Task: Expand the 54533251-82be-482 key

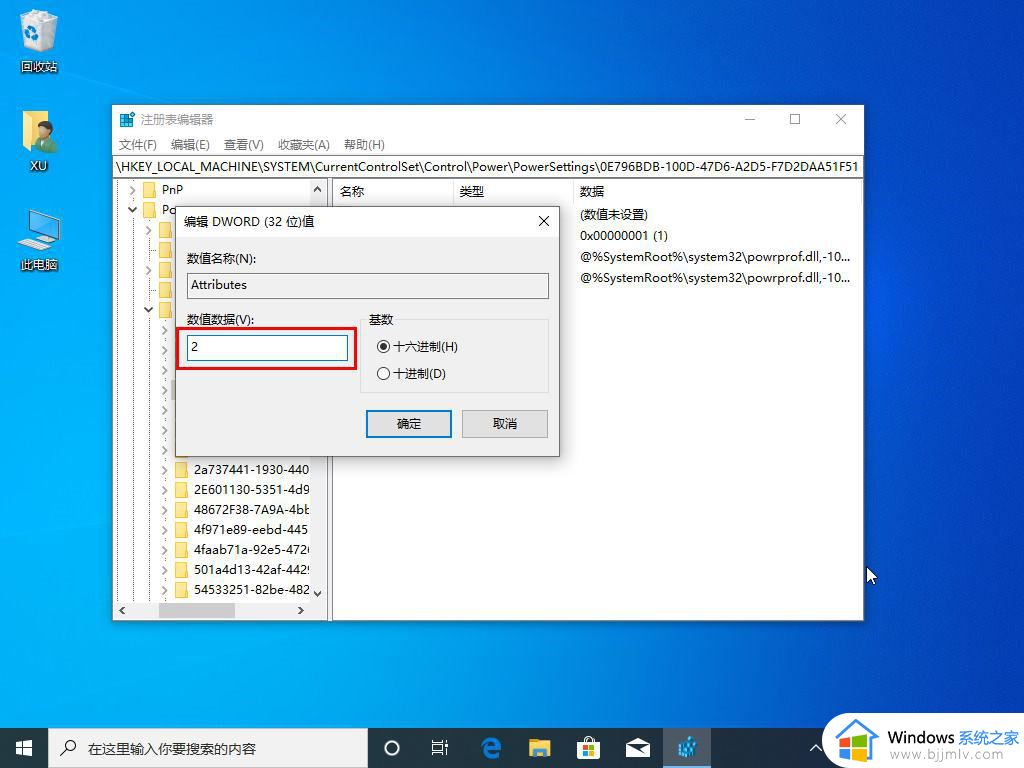Action: point(165,590)
